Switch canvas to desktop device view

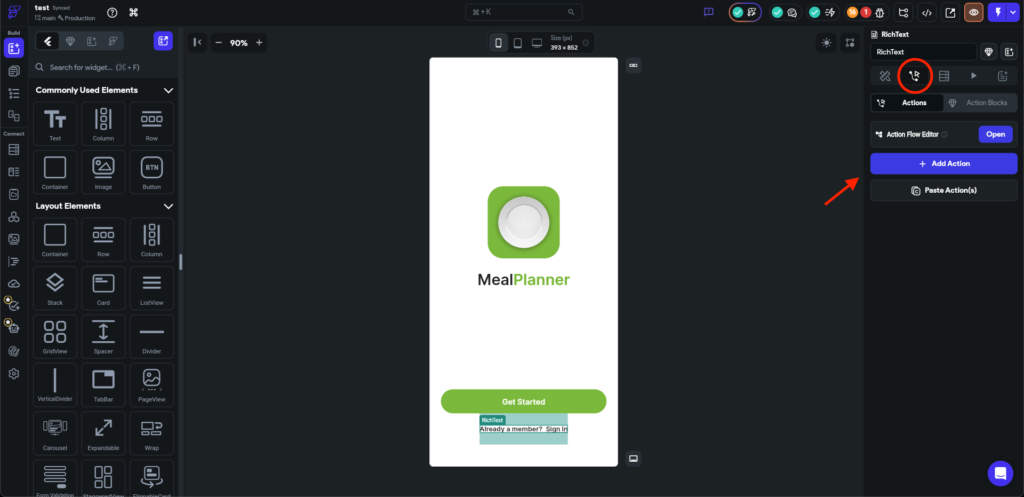click(x=537, y=43)
